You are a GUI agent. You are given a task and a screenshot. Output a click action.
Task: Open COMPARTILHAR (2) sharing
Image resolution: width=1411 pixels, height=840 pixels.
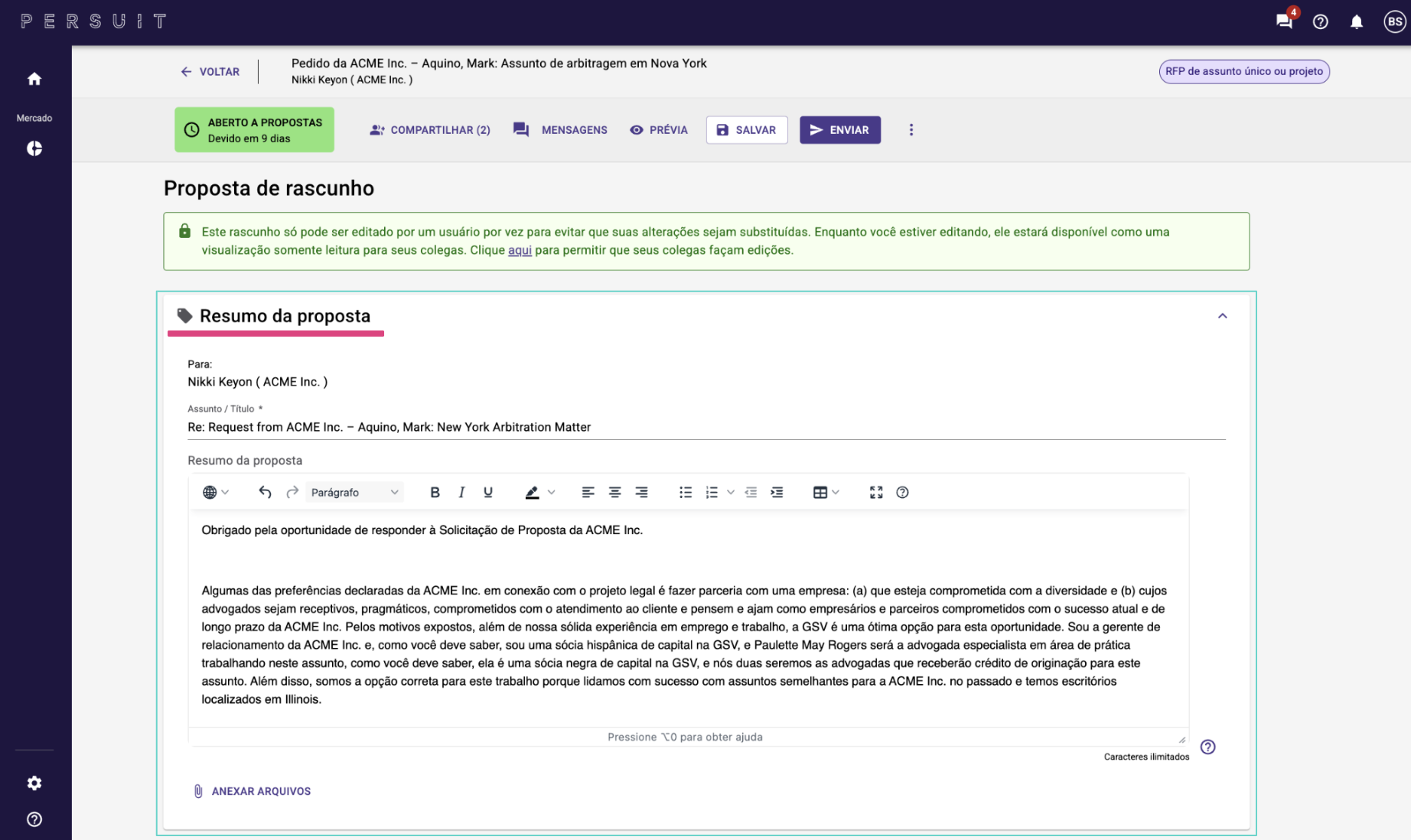coord(429,130)
